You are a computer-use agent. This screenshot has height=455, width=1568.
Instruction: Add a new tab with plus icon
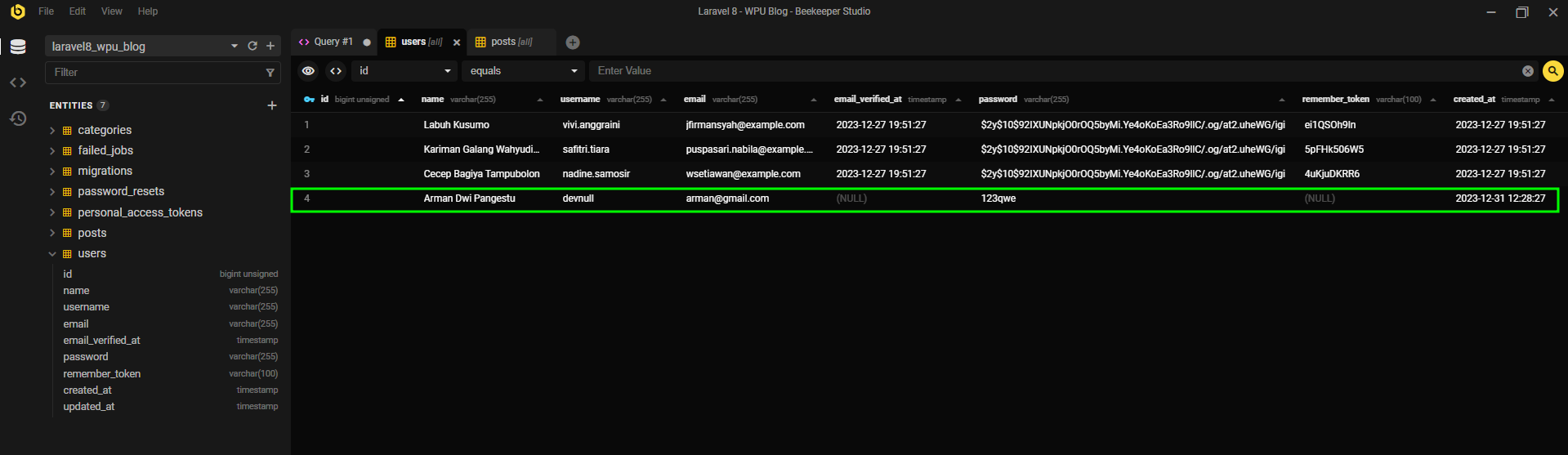[x=573, y=42]
